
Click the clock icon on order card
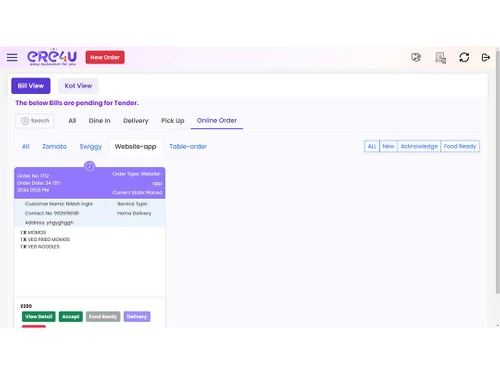point(89,166)
